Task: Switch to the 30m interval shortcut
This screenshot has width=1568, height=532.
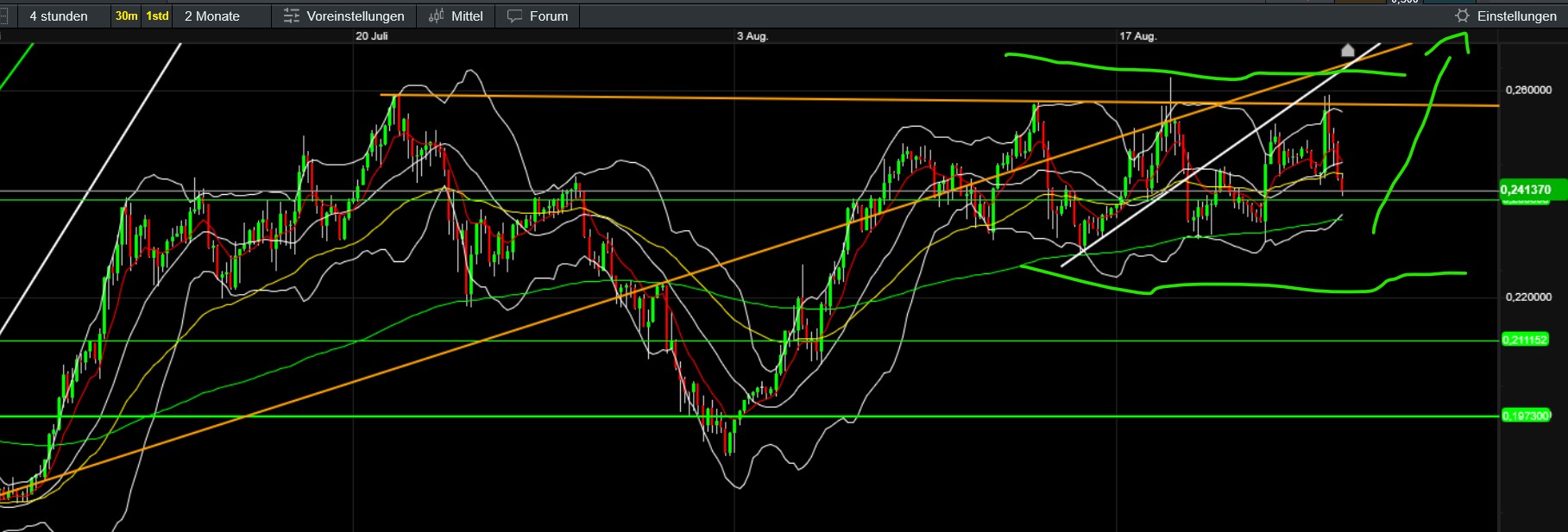Action: (126, 16)
